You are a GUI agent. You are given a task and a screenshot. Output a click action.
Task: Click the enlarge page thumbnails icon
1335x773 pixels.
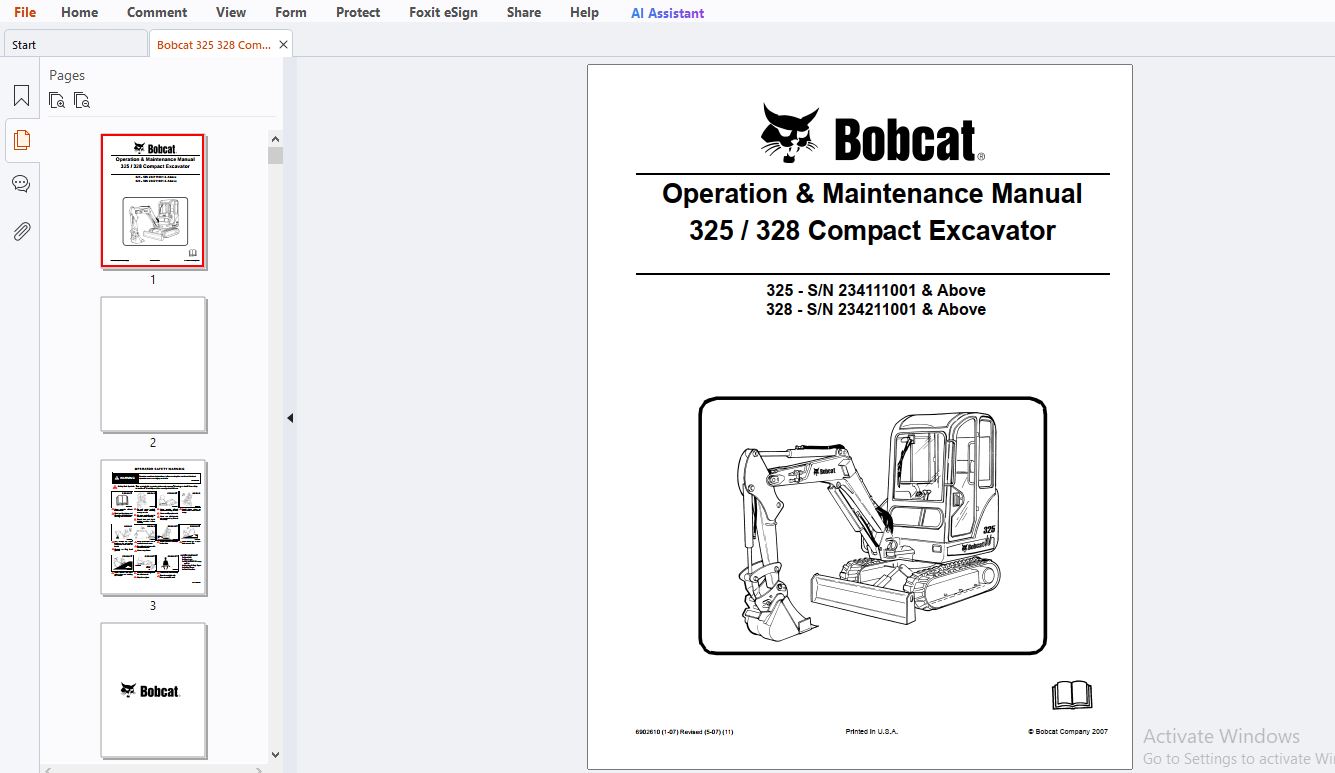[x=57, y=100]
